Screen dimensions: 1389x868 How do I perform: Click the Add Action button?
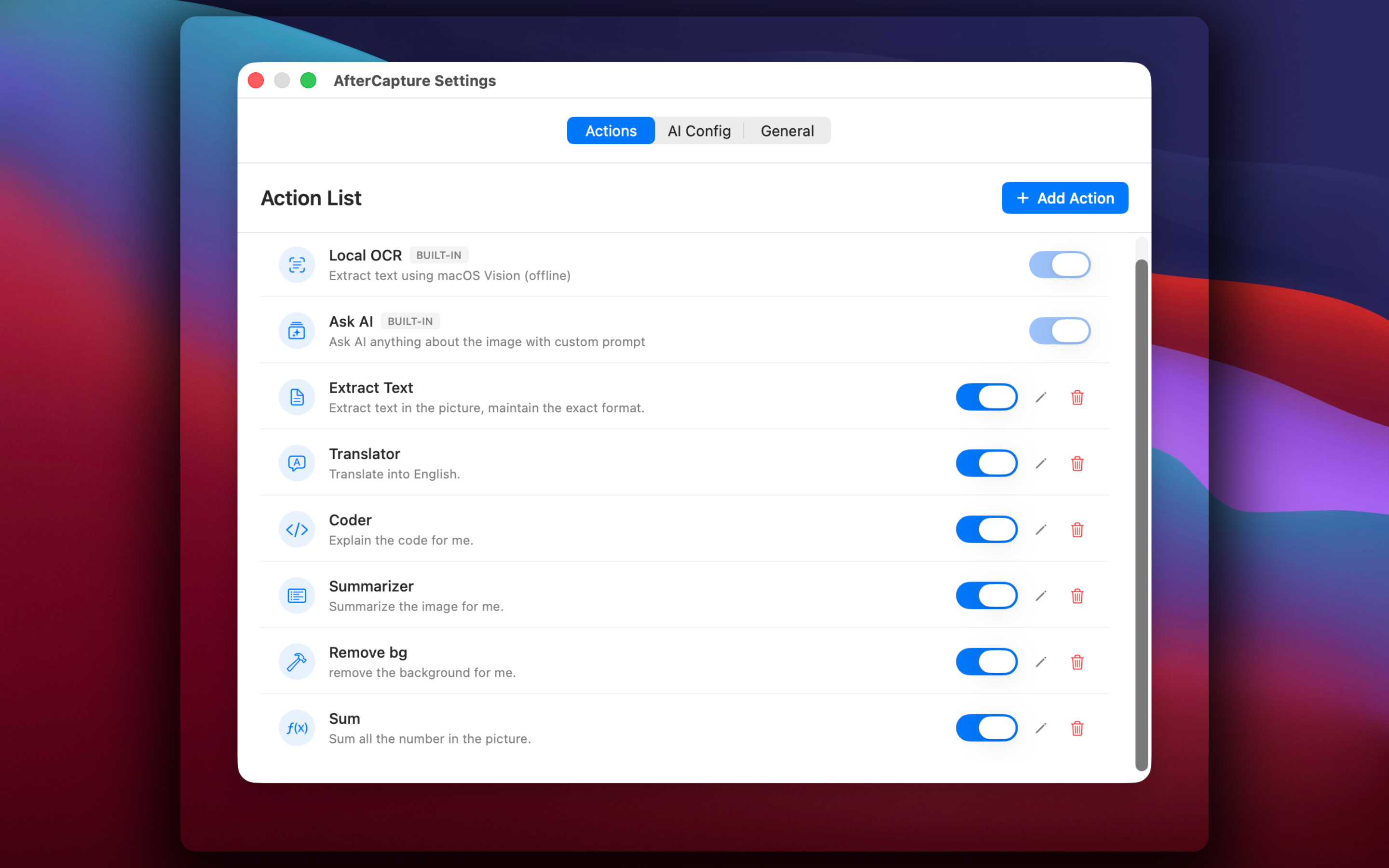click(1065, 198)
